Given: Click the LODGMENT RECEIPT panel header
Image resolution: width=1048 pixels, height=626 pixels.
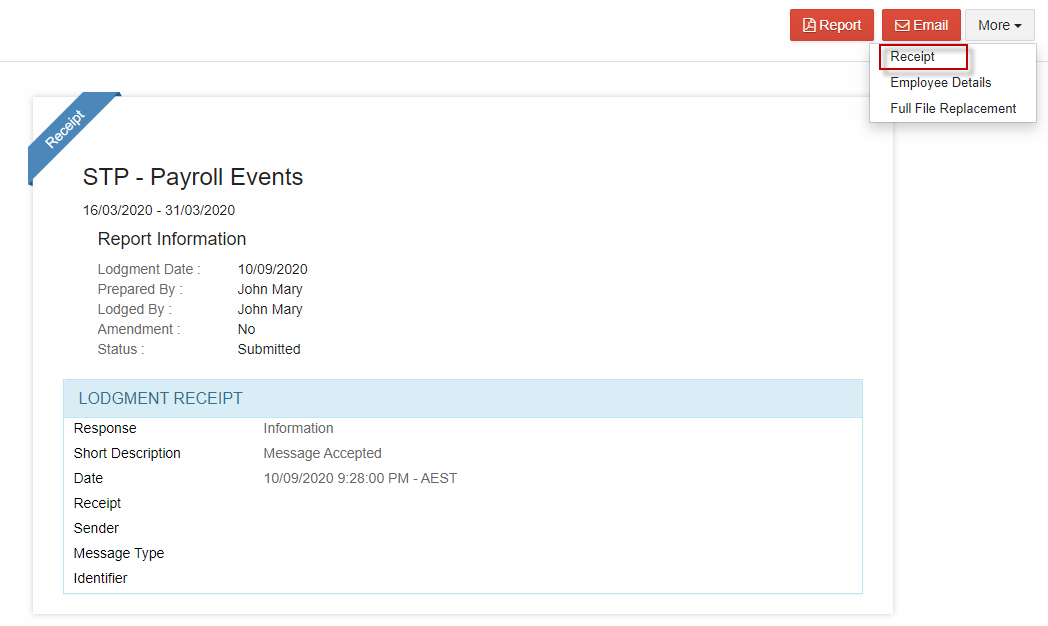Looking at the screenshot, I should [463, 399].
